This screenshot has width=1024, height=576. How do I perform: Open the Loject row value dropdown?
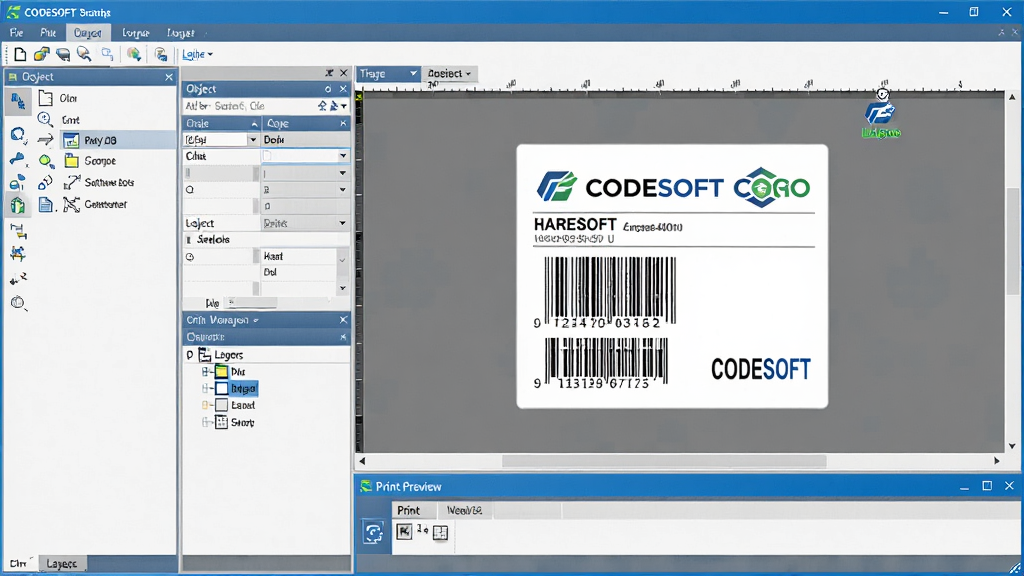[343, 223]
